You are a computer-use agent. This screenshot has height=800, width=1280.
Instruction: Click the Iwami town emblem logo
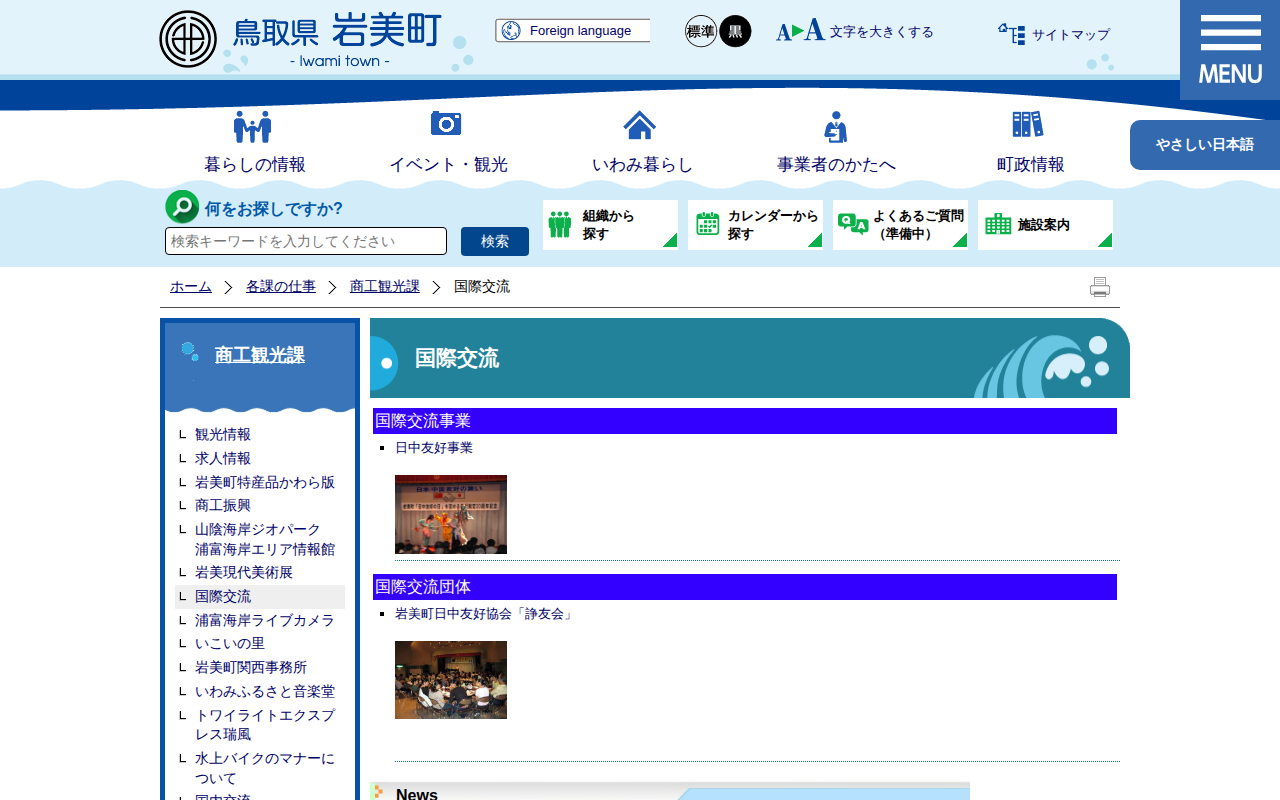(x=188, y=39)
